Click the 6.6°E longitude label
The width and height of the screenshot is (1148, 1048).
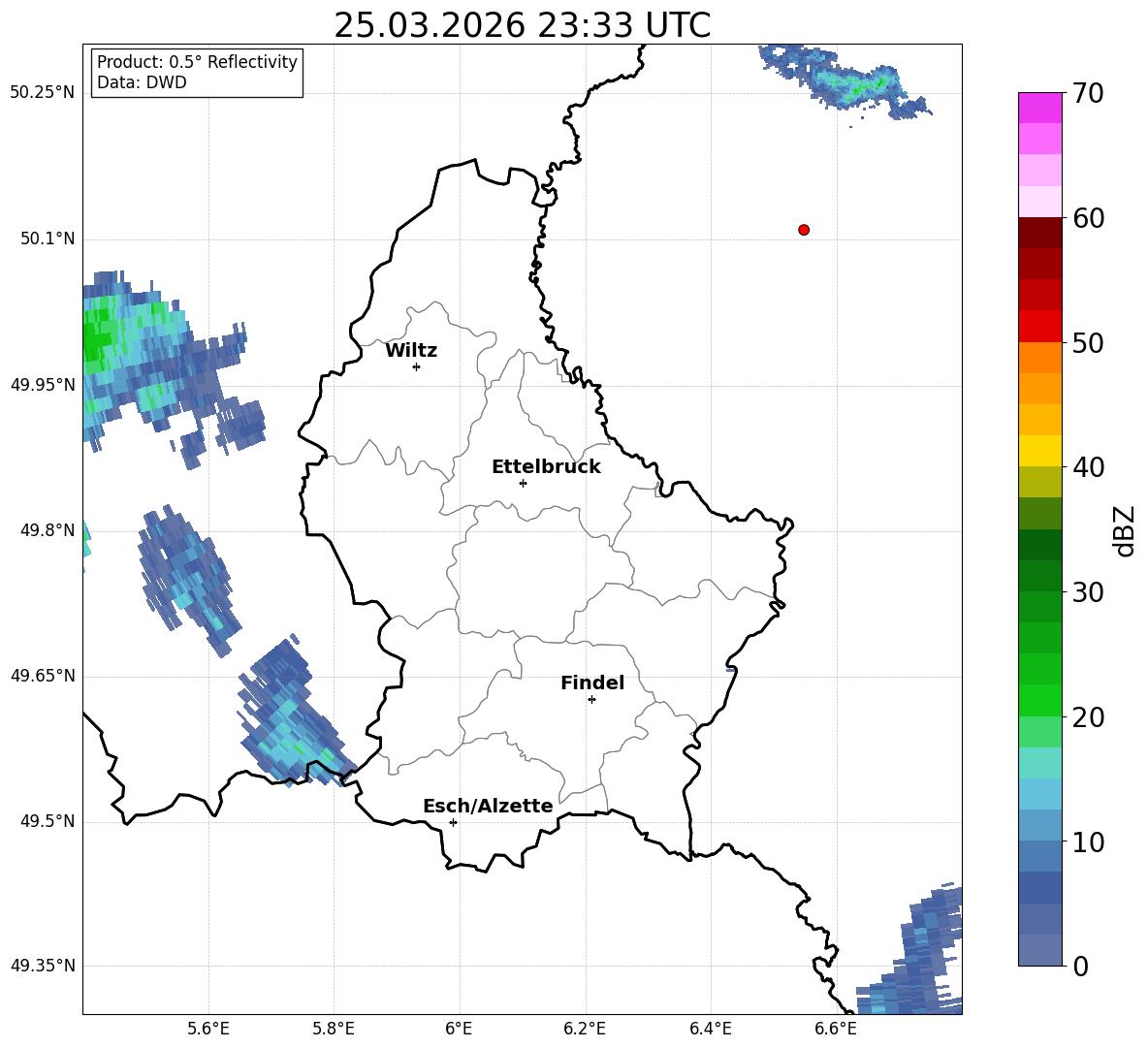point(836,1029)
